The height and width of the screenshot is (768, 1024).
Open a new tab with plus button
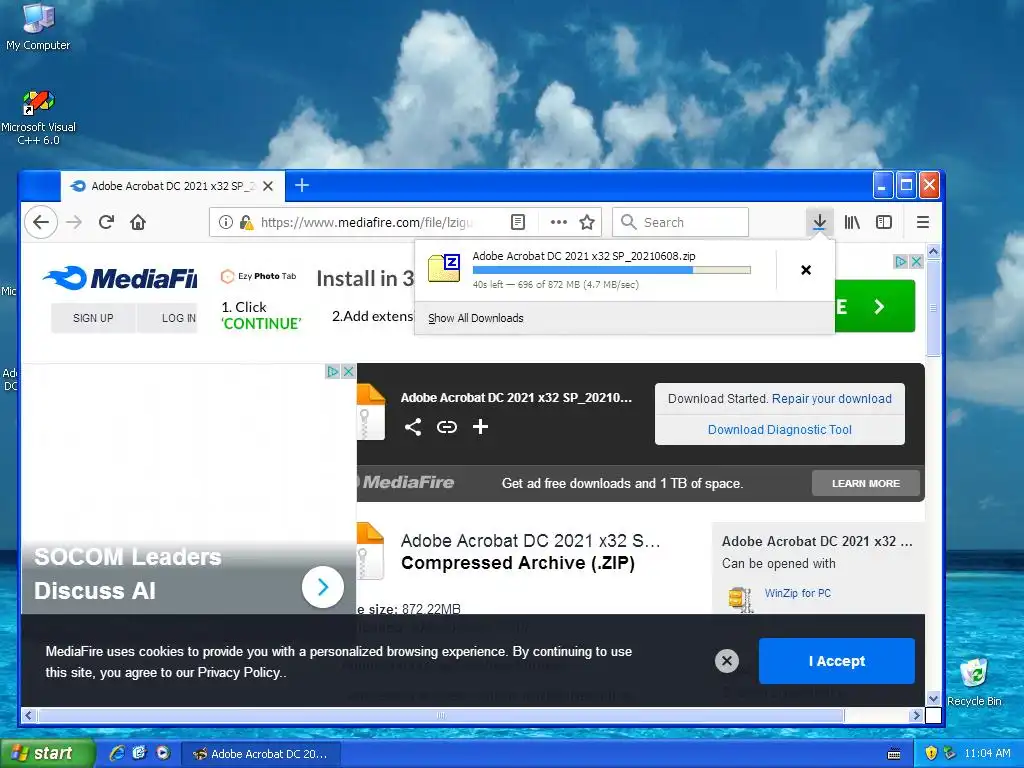[302, 185]
